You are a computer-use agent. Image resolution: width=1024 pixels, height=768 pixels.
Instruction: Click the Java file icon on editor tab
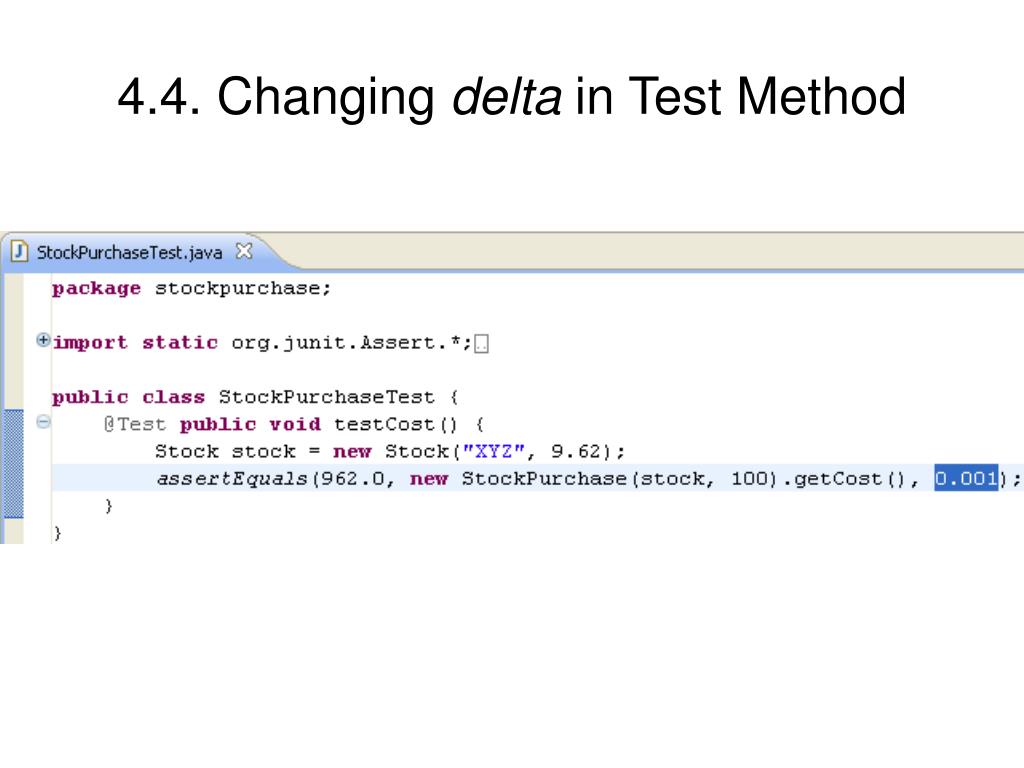pos(19,252)
